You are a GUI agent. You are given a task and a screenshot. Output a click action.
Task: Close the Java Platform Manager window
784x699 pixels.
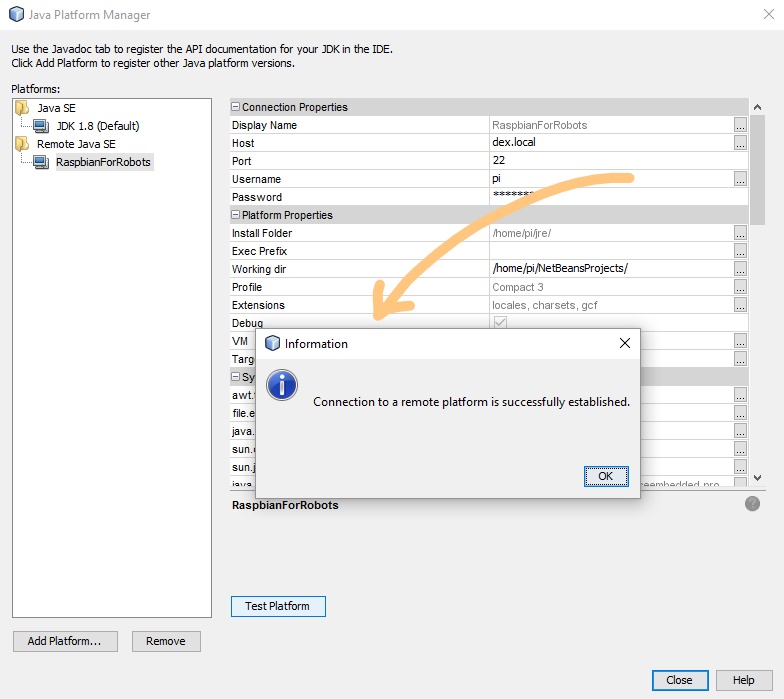768,14
